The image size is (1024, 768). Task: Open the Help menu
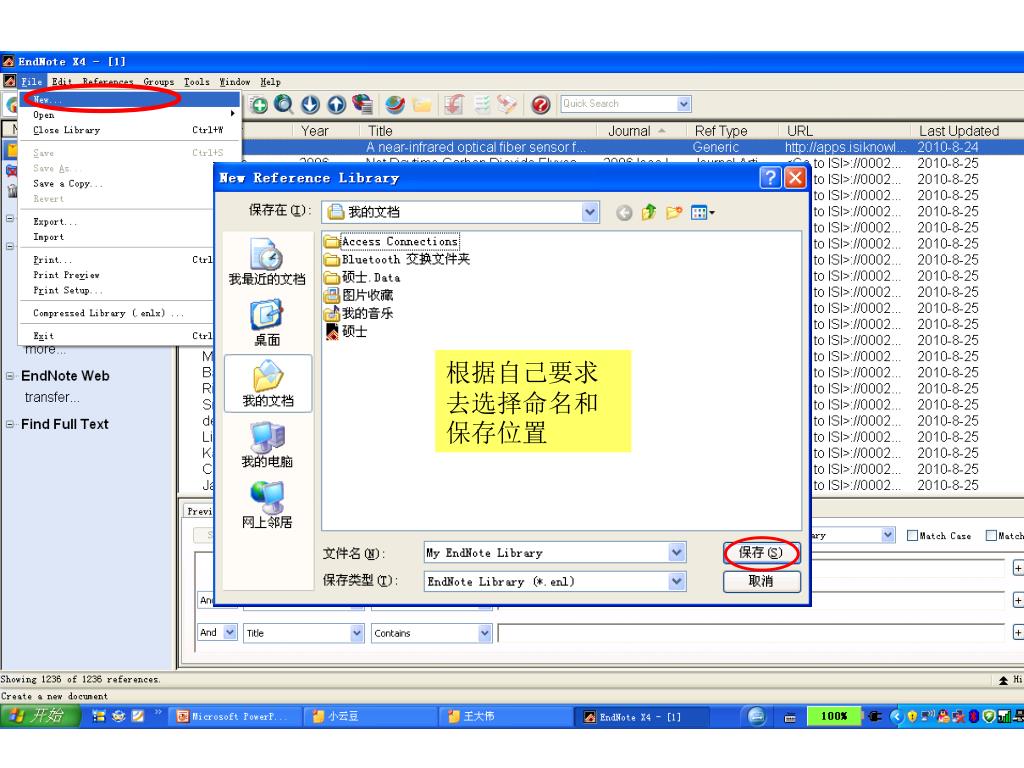pyautogui.click(x=270, y=82)
